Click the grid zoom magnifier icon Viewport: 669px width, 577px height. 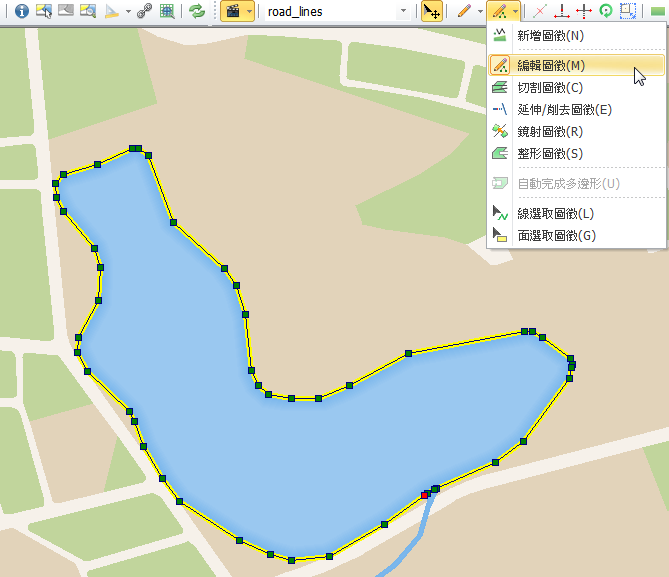[x=167, y=11]
